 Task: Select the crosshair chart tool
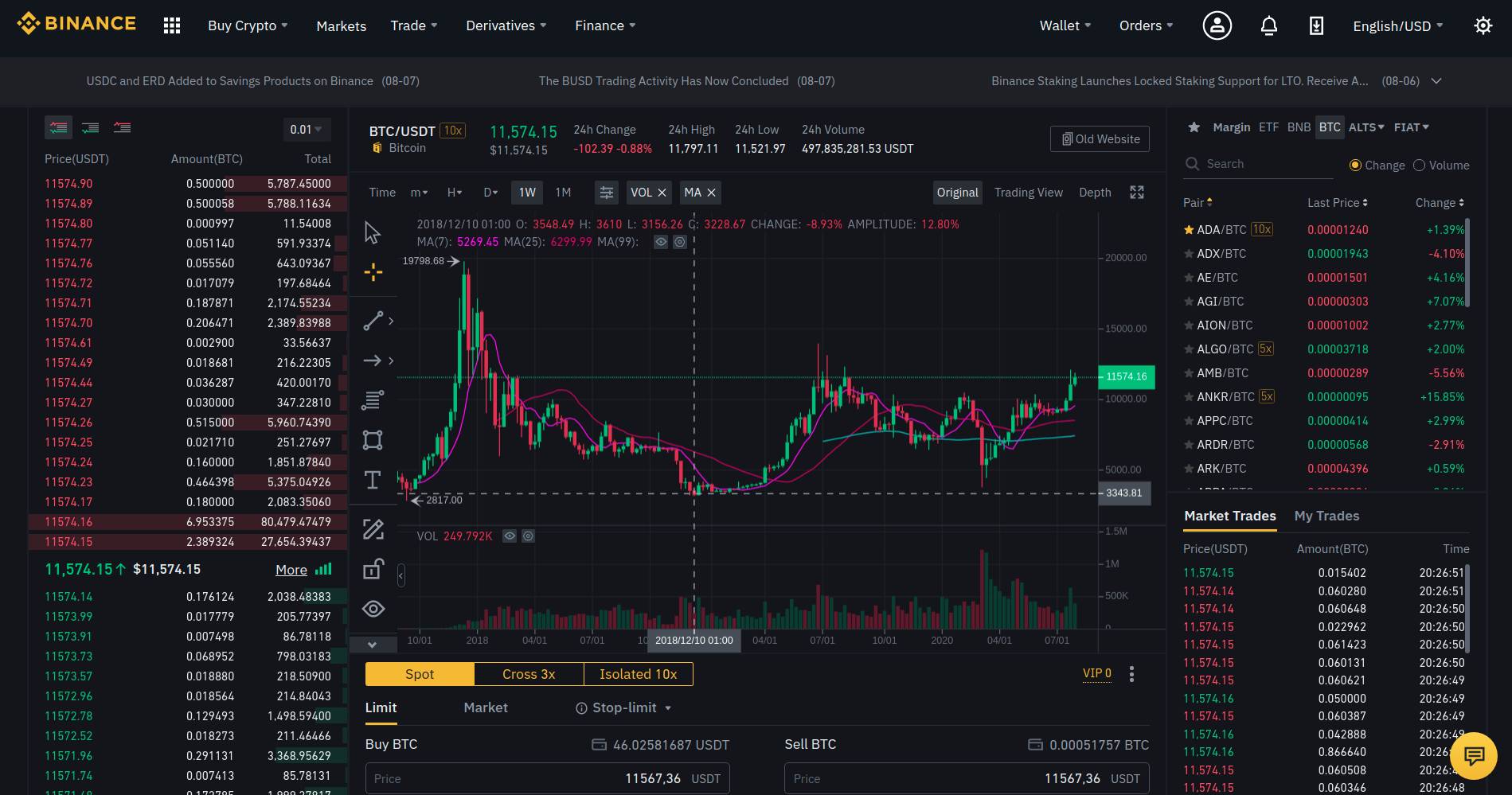[x=373, y=272]
